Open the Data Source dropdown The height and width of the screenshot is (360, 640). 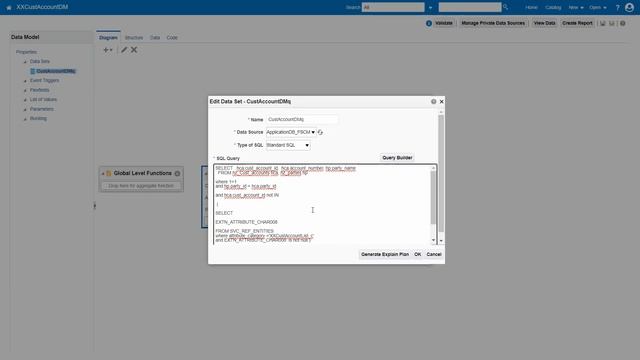(291, 132)
